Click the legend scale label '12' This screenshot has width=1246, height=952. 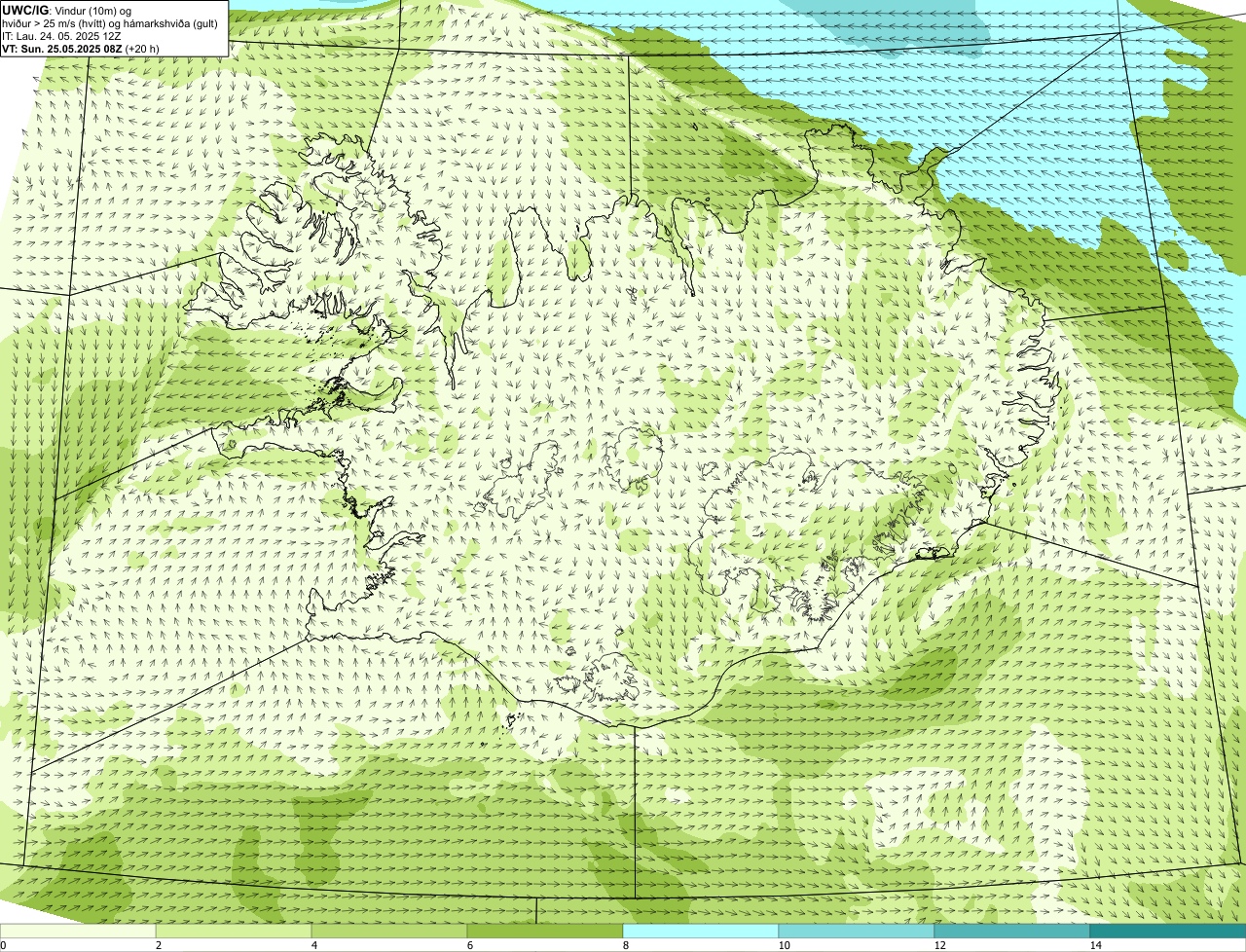point(938,945)
